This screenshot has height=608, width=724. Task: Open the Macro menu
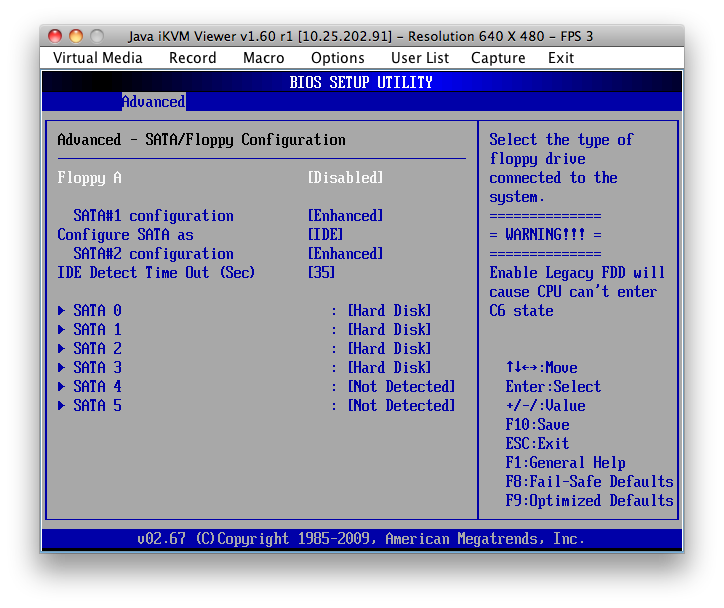tap(263, 58)
